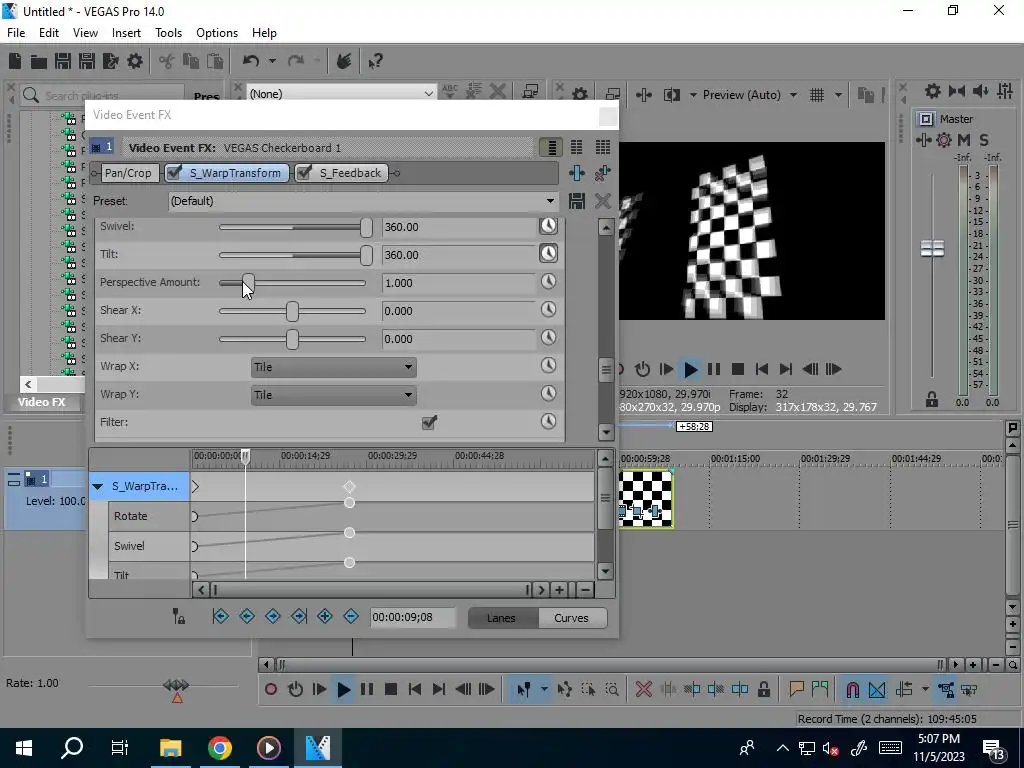Go to next keyframe button
This screenshot has width=1024, height=768.
273,616
